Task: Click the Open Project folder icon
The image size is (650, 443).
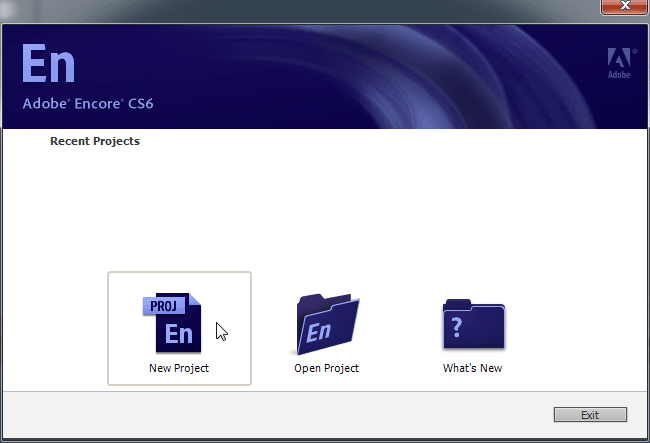Action: coord(328,324)
